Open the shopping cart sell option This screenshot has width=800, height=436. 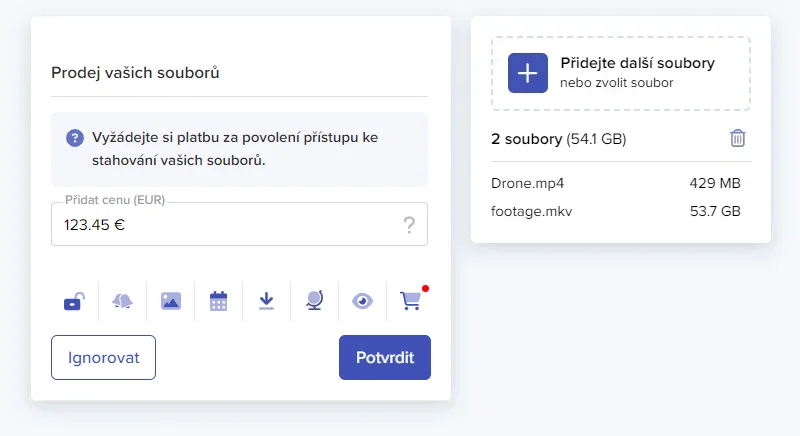(x=410, y=299)
